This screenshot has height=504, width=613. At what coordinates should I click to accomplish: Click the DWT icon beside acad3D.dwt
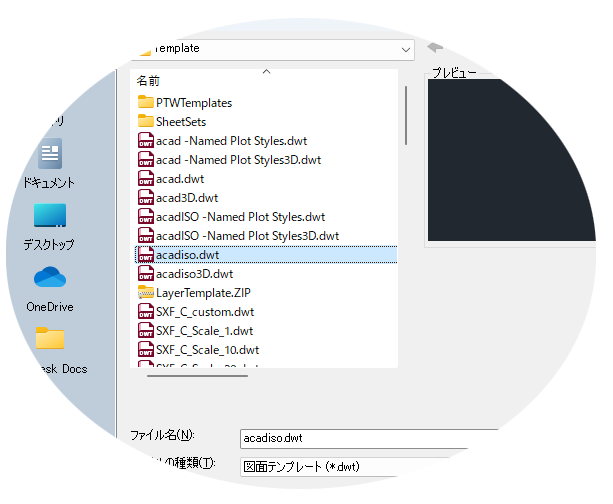point(145,197)
